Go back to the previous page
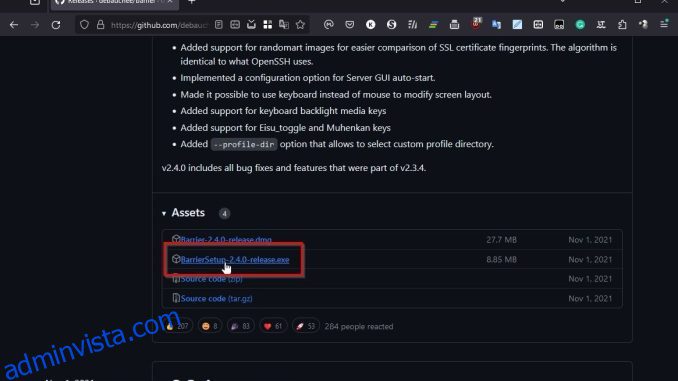 pos(14,25)
